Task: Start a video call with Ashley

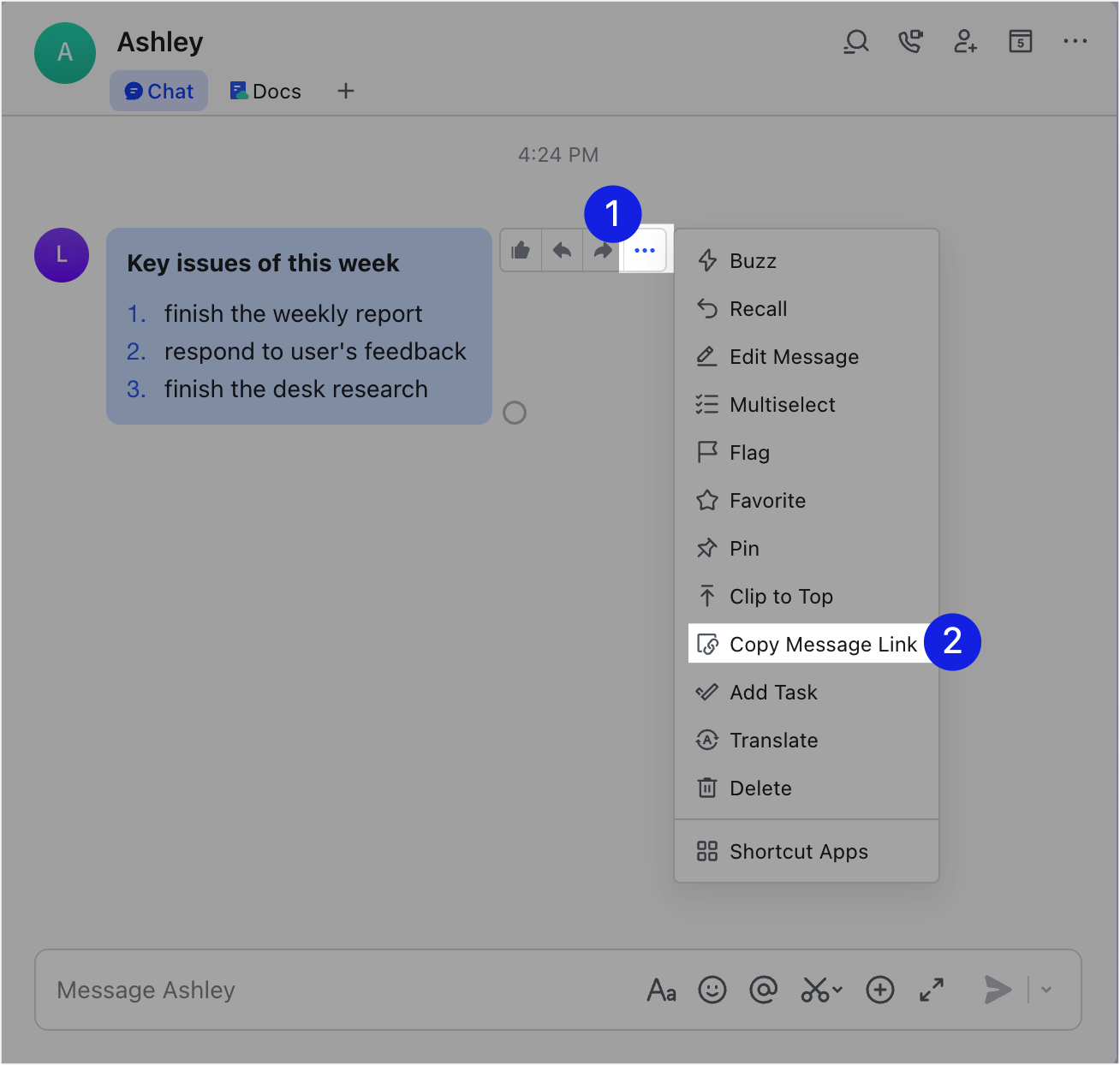Action: [x=910, y=40]
